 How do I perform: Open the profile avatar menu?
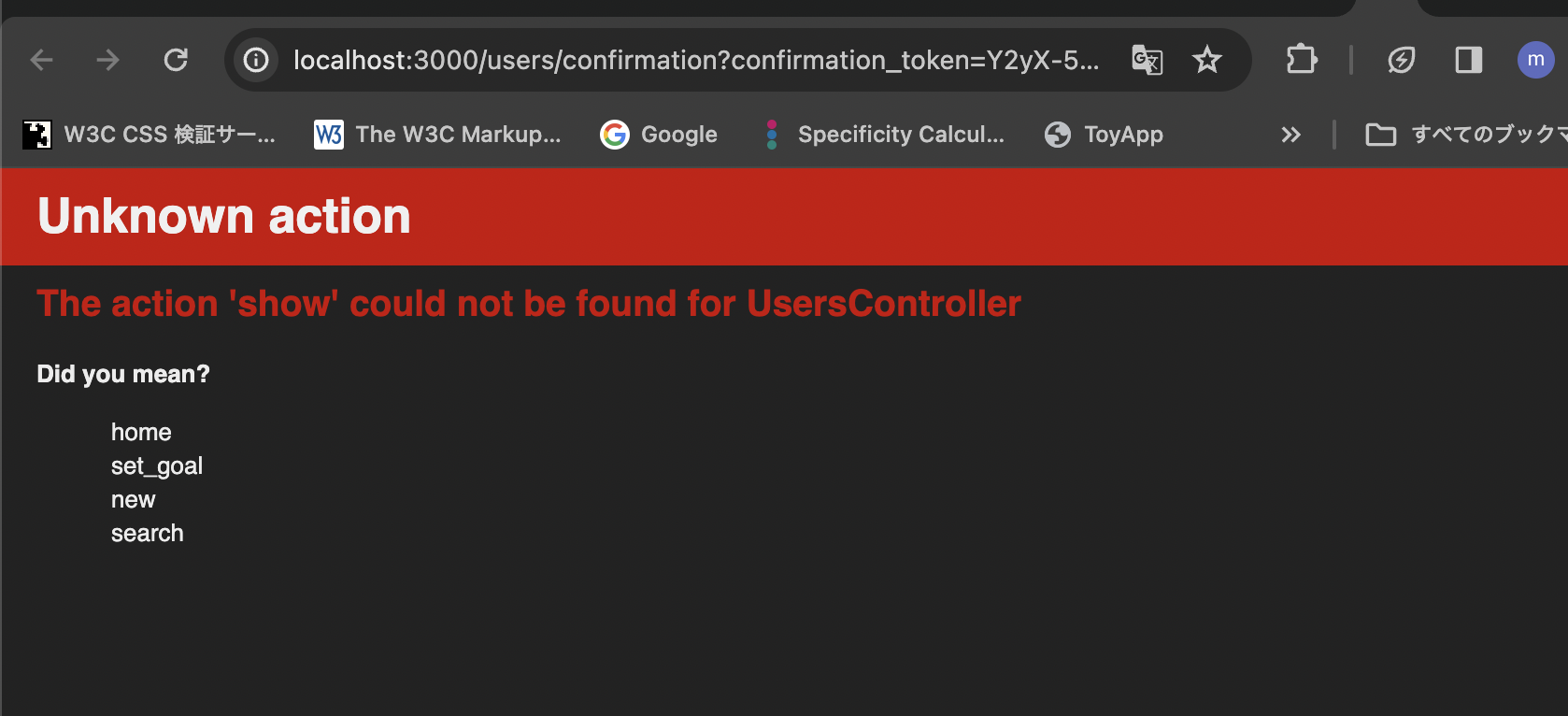pyautogui.click(x=1535, y=61)
